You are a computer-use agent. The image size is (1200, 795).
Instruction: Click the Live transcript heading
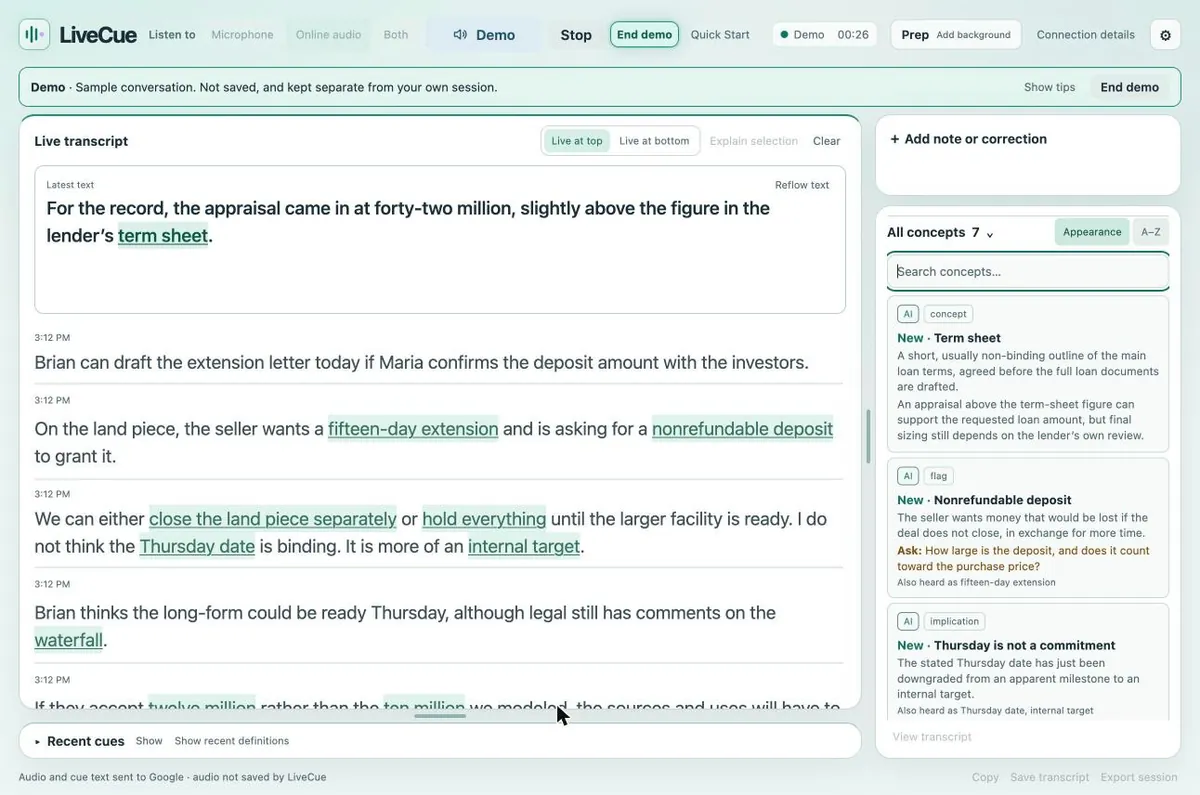pyautogui.click(x=81, y=141)
